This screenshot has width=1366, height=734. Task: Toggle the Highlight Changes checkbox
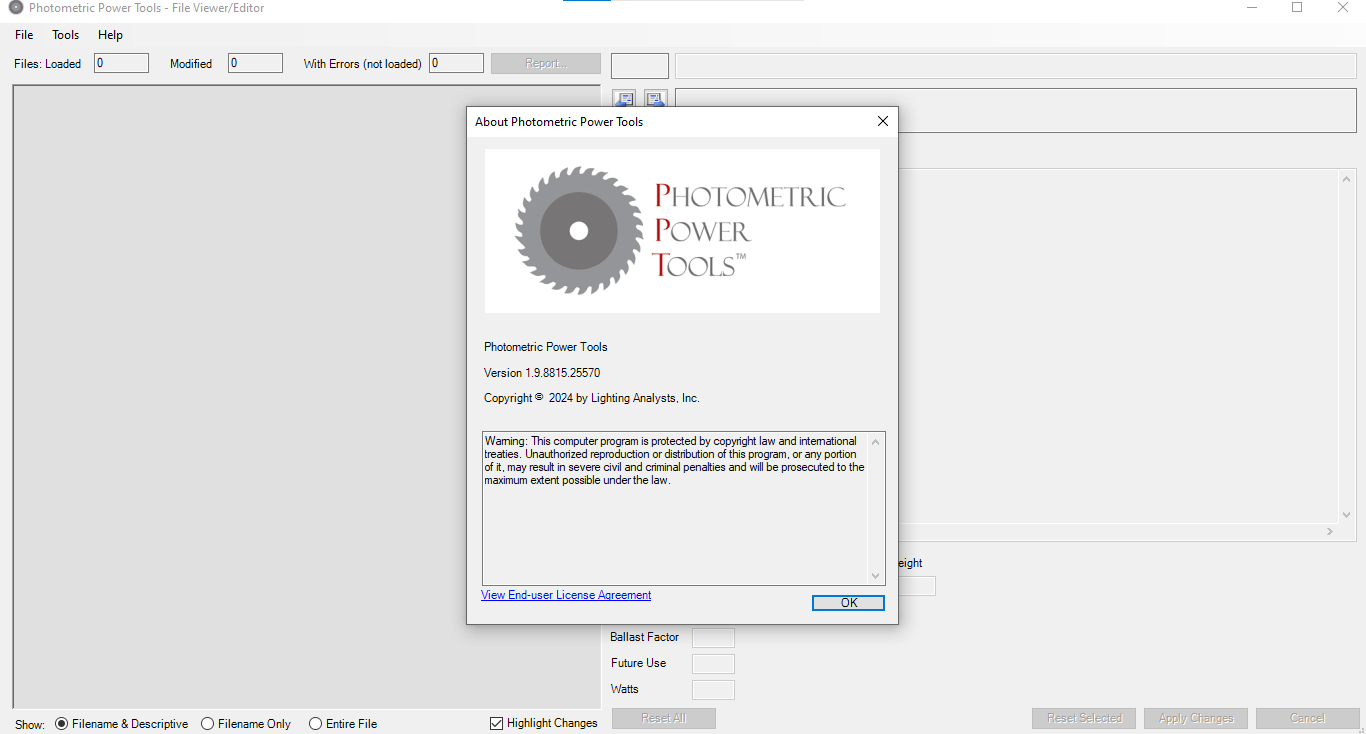pos(544,723)
